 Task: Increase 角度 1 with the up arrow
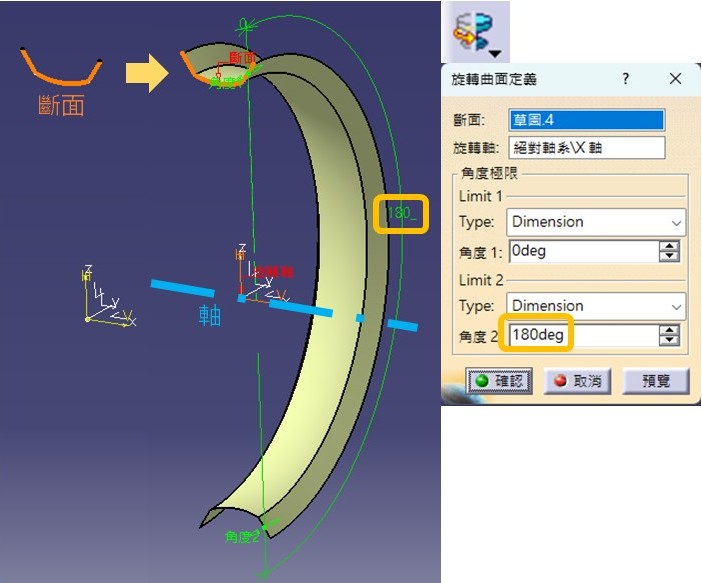point(669,247)
